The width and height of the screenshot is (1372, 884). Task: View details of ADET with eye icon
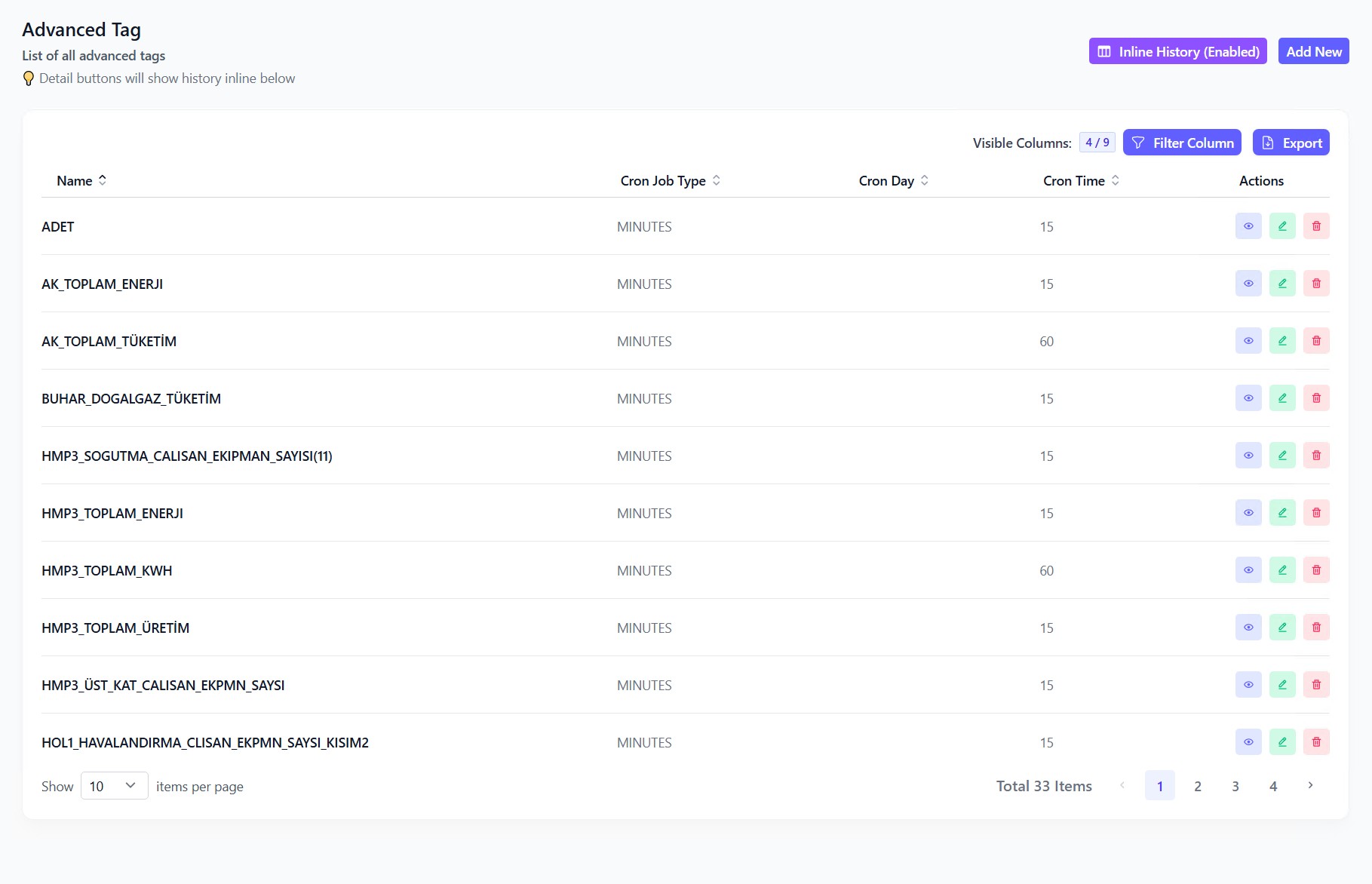point(1248,226)
